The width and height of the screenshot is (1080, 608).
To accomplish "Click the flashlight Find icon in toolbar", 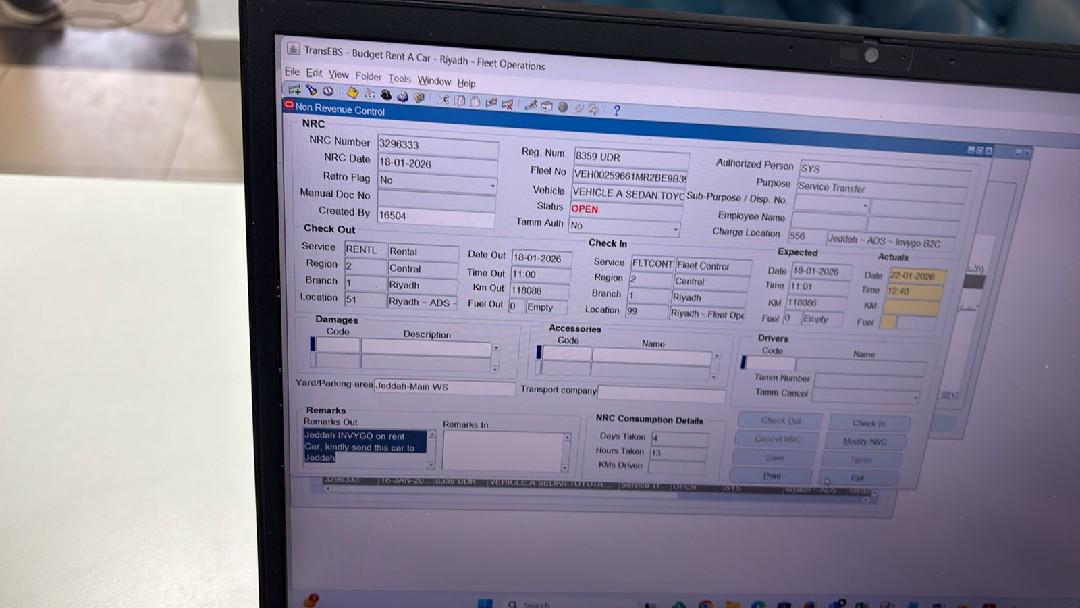I will [x=310, y=91].
